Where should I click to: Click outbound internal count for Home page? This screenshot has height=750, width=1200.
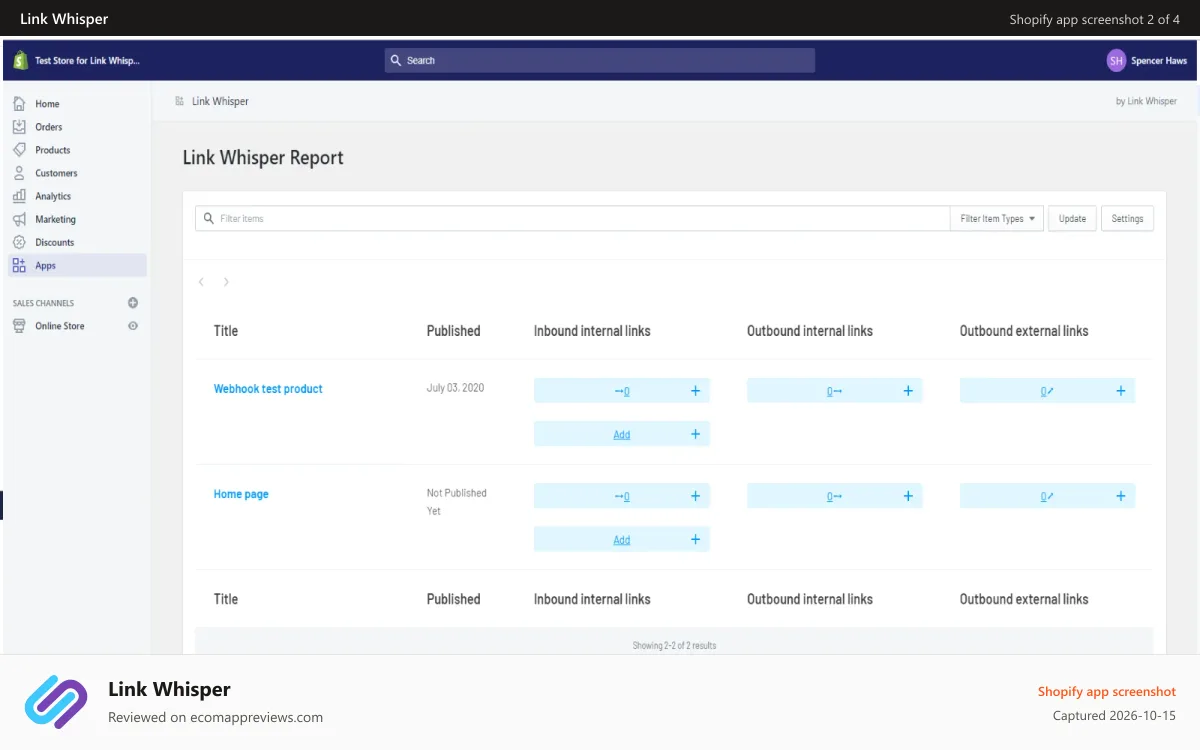834,496
